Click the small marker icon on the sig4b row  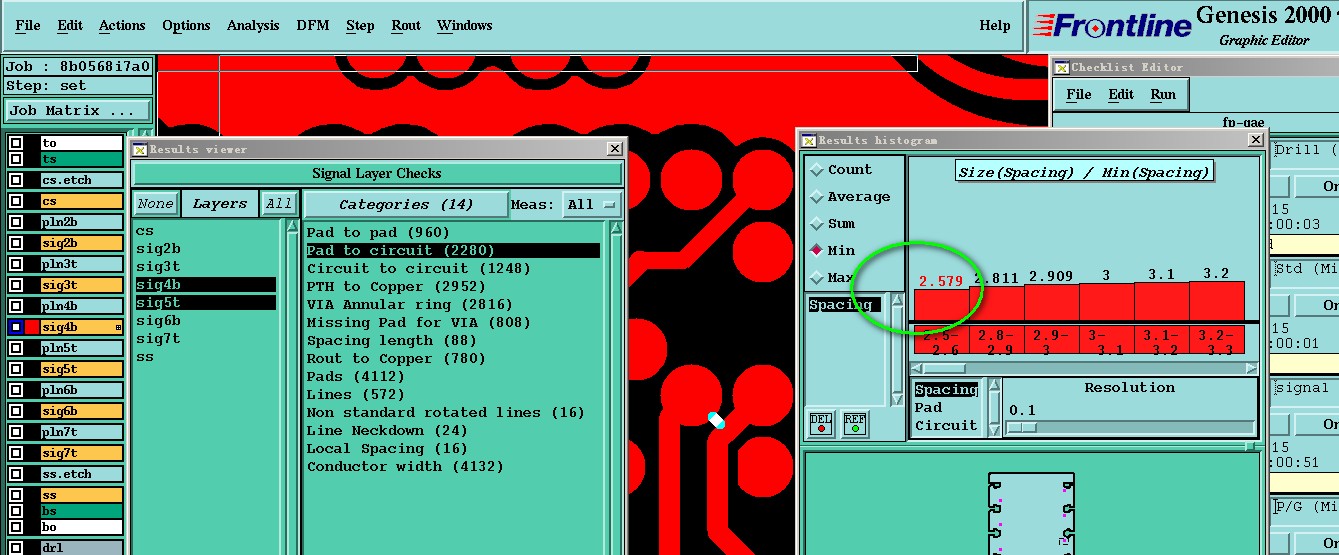click(118, 327)
